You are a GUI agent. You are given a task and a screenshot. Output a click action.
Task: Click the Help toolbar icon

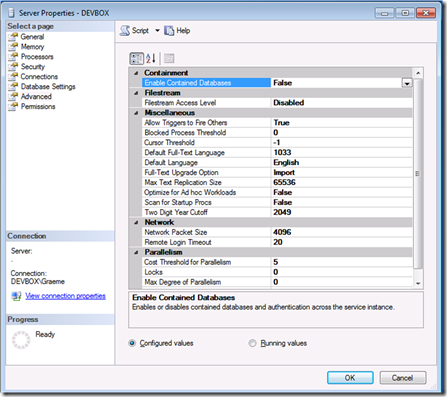[x=169, y=31]
